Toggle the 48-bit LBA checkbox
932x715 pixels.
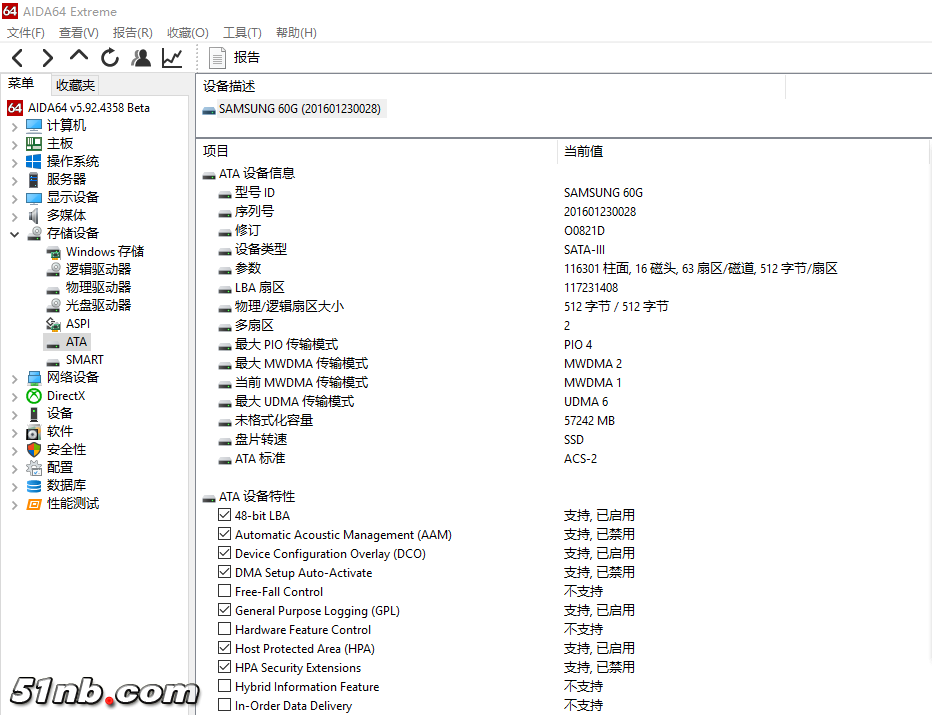pos(225,515)
